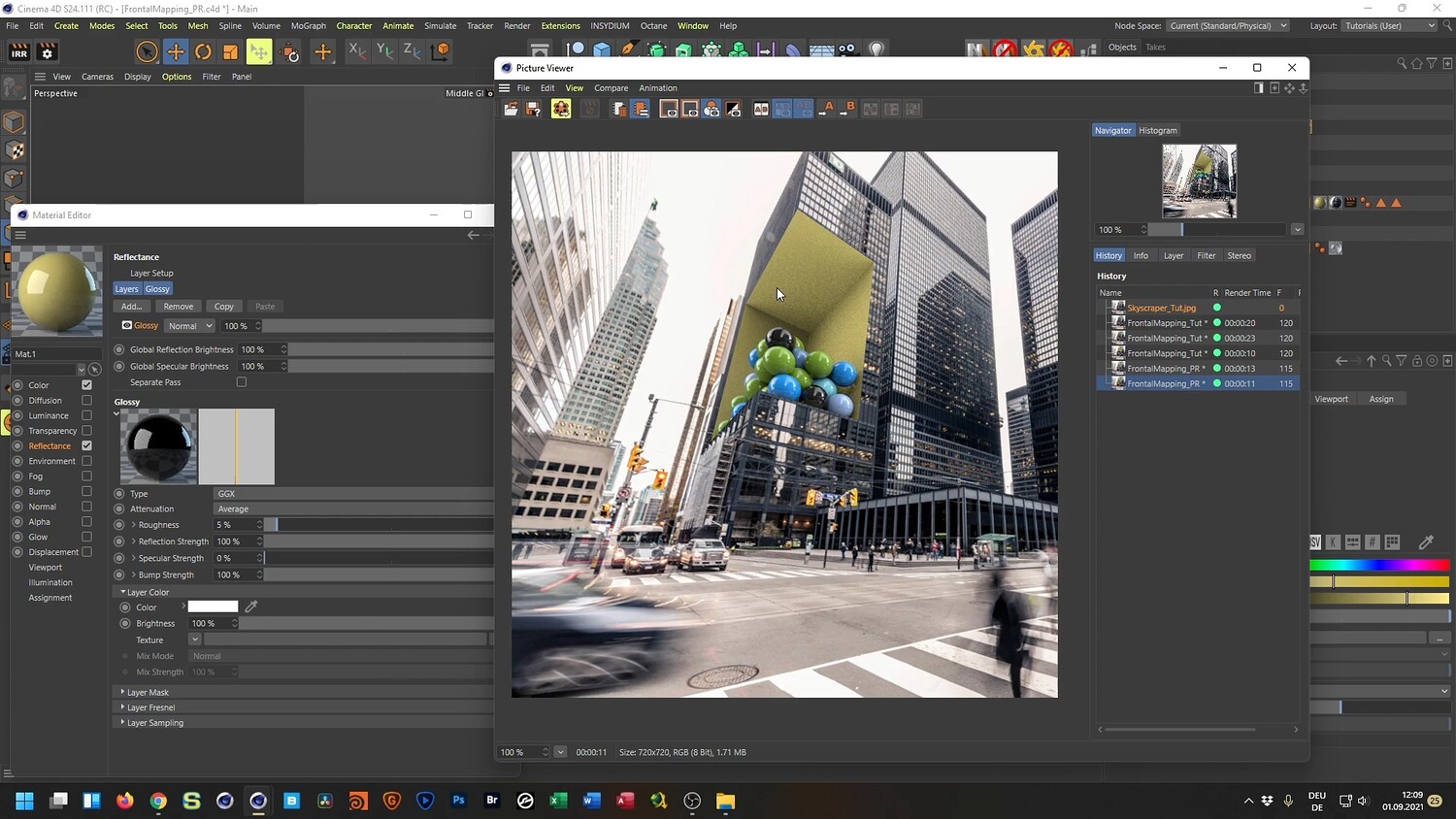Viewport: 1456px width, 819px height.
Task: Activate the Rotate tool in main toolbar
Action: pos(203,51)
